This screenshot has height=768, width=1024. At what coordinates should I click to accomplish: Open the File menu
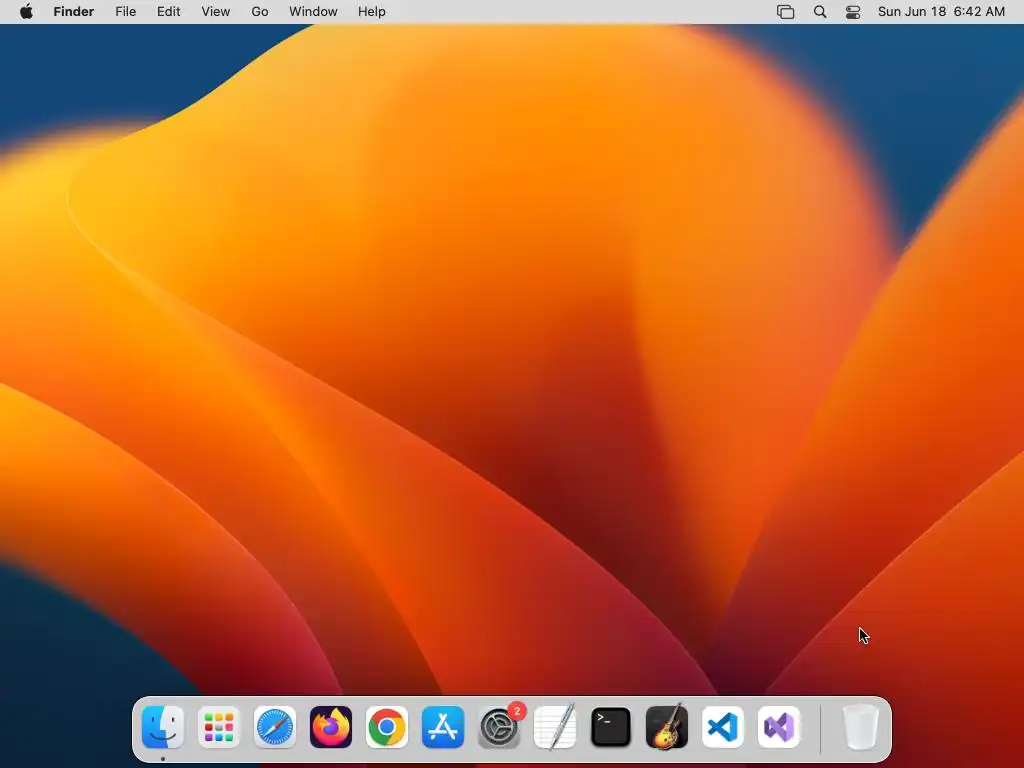125,12
